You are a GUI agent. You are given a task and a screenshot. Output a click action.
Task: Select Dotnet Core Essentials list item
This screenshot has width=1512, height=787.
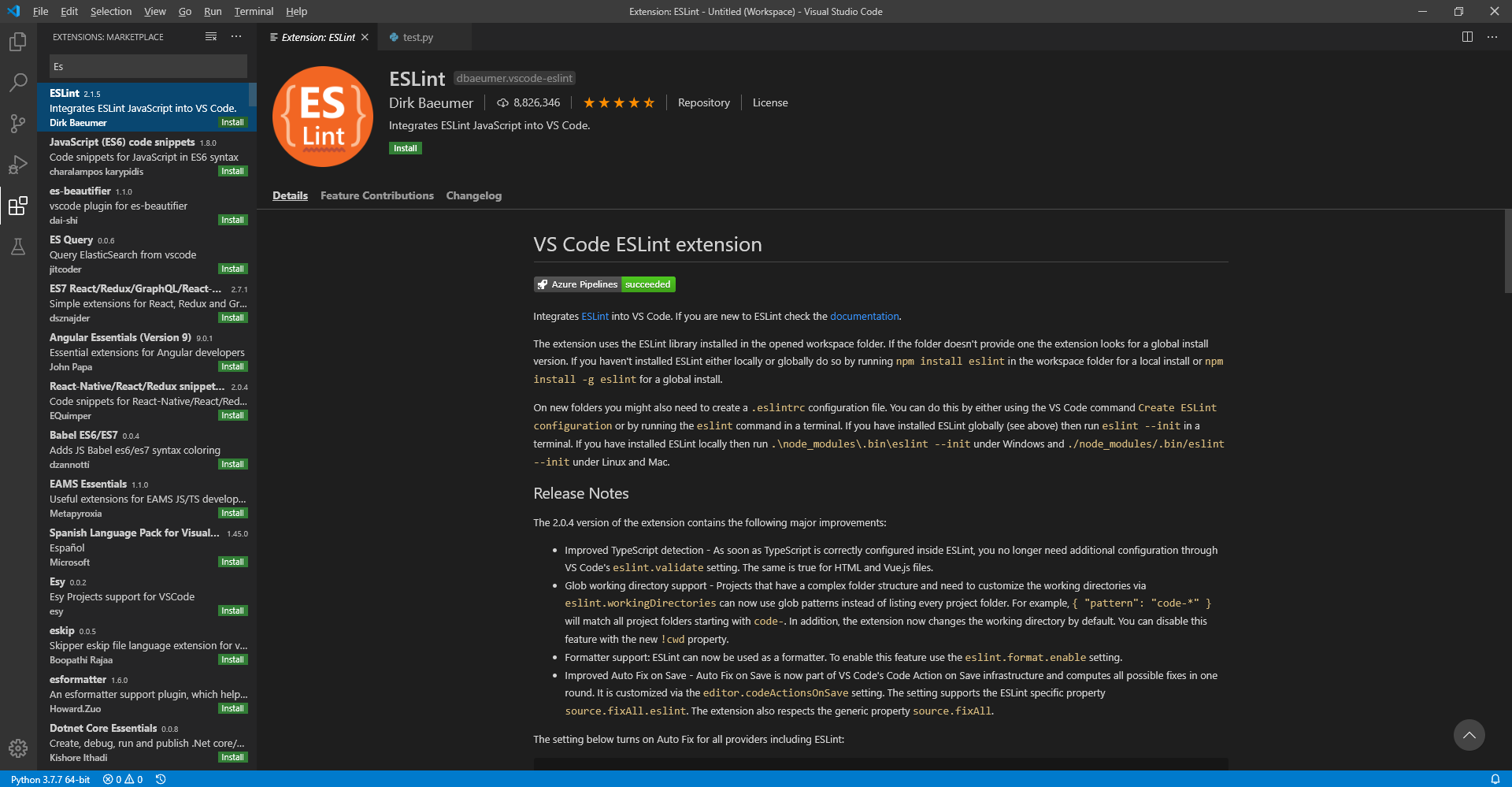pos(146,742)
